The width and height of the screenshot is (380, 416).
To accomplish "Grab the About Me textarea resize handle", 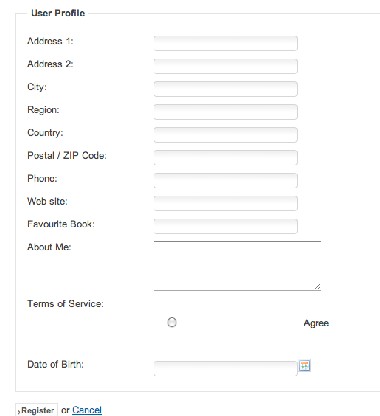I will click(x=317, y=286).
